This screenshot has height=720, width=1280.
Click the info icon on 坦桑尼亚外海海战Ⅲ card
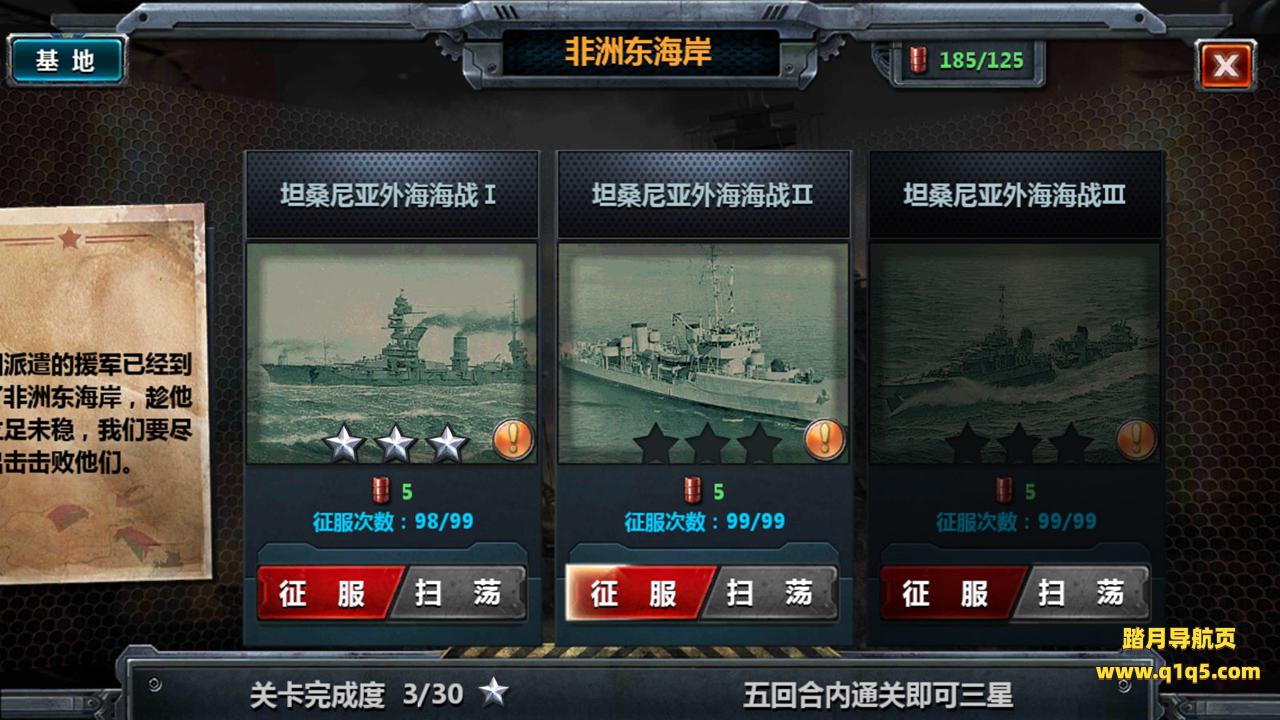click(x=1137, y=438)
